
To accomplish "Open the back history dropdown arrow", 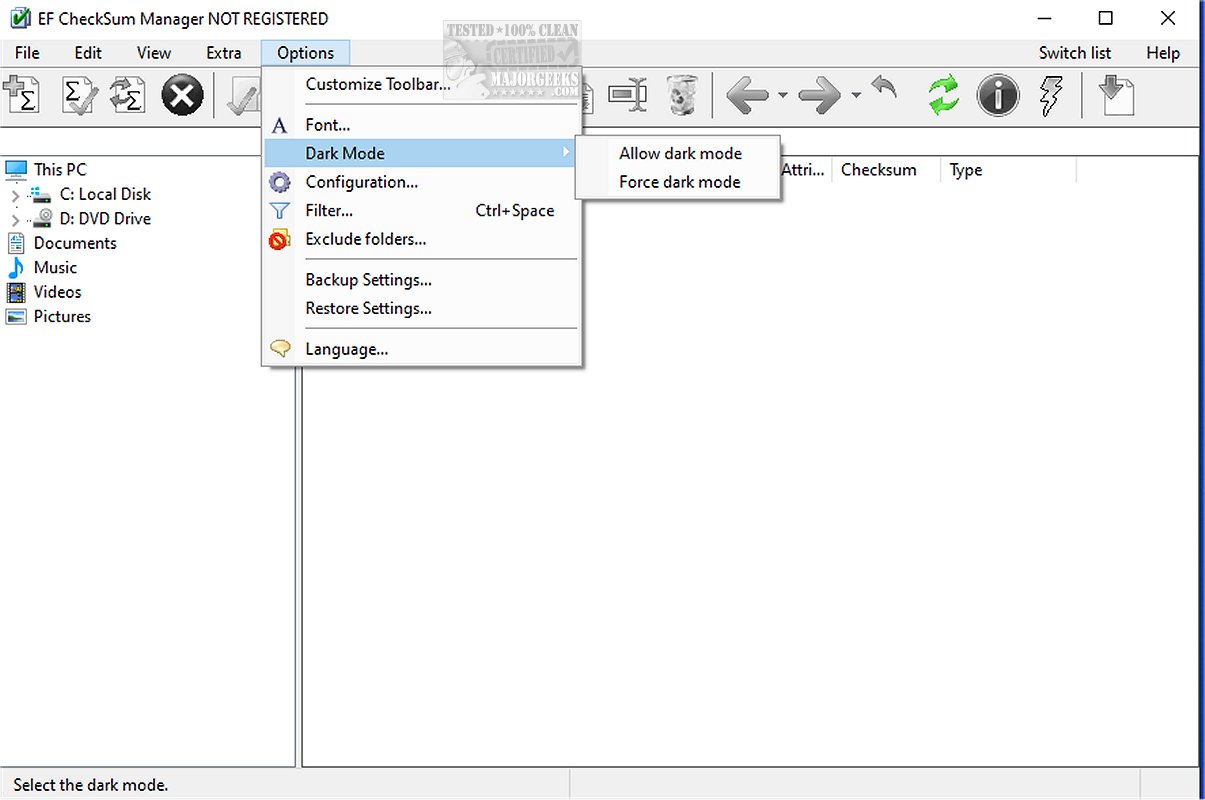I will point(782,96).
